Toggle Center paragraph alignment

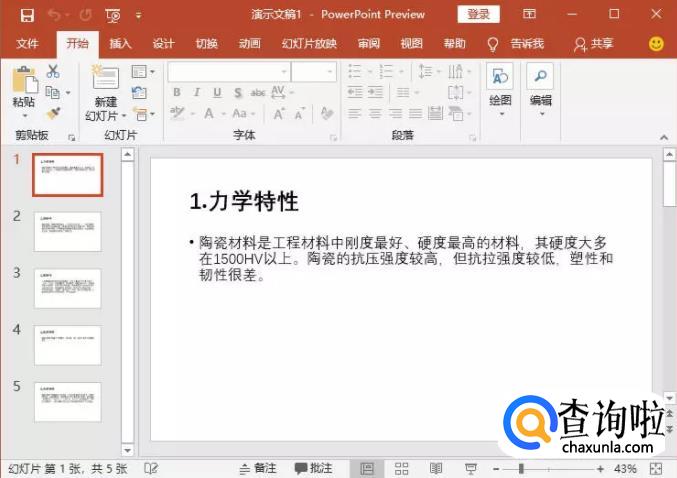(x=375, y=114)
